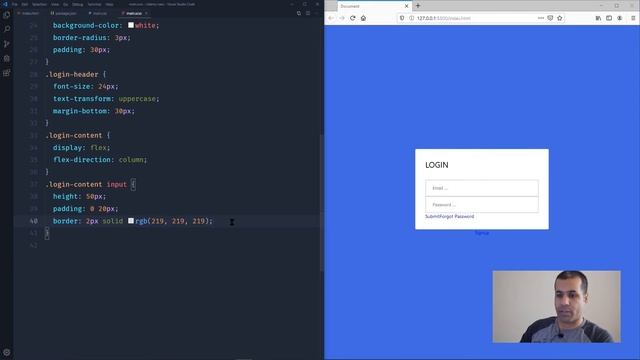This screenshot has height=360, width=640.
Task: Click the Email input field on login form
Action: (482, 188)
